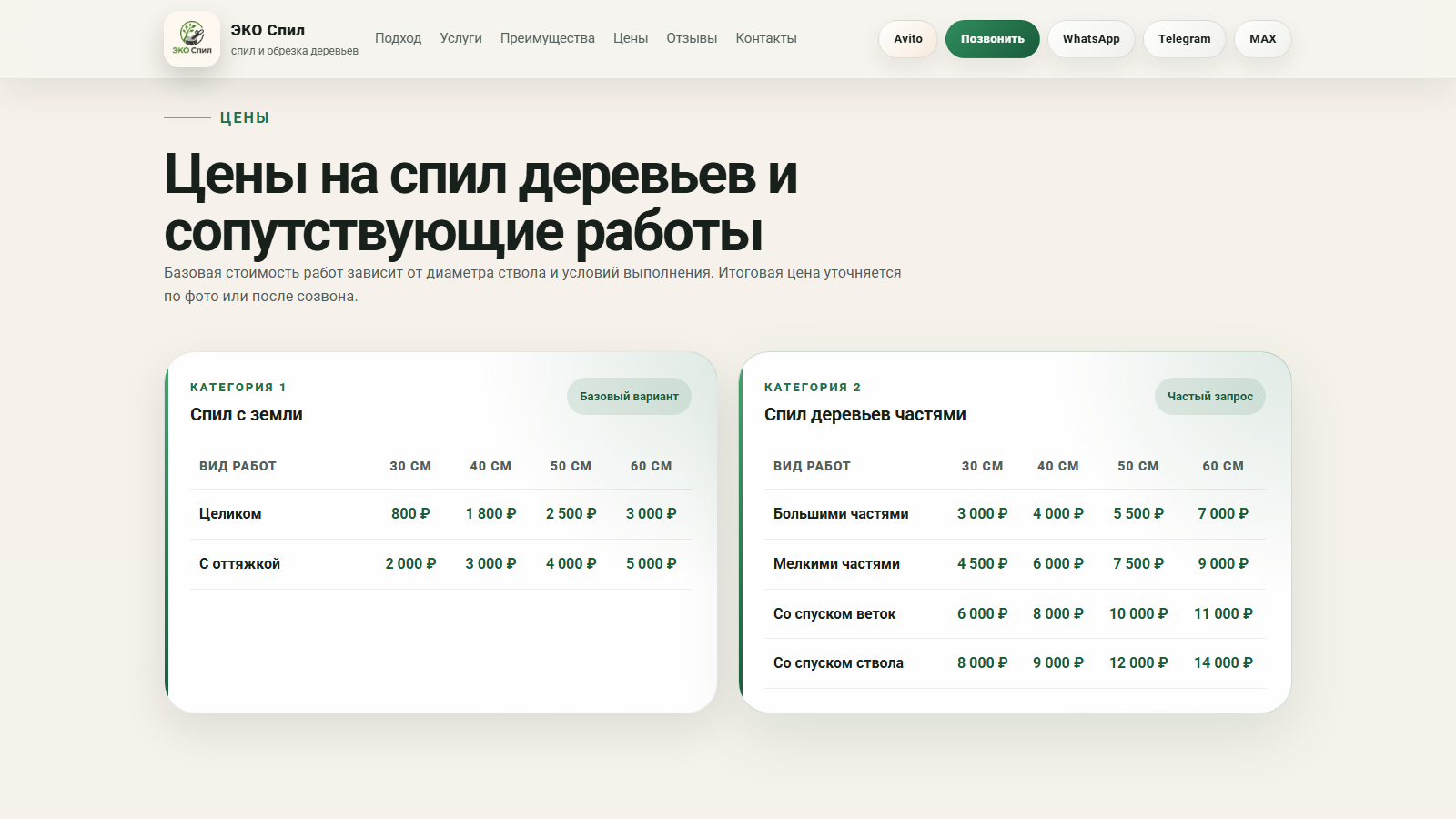Image resolution: width=1456 pixels, height=819 pixels.
Task: Click the Целиком row label
Action: pyautogui.click(x=230, y=513)
